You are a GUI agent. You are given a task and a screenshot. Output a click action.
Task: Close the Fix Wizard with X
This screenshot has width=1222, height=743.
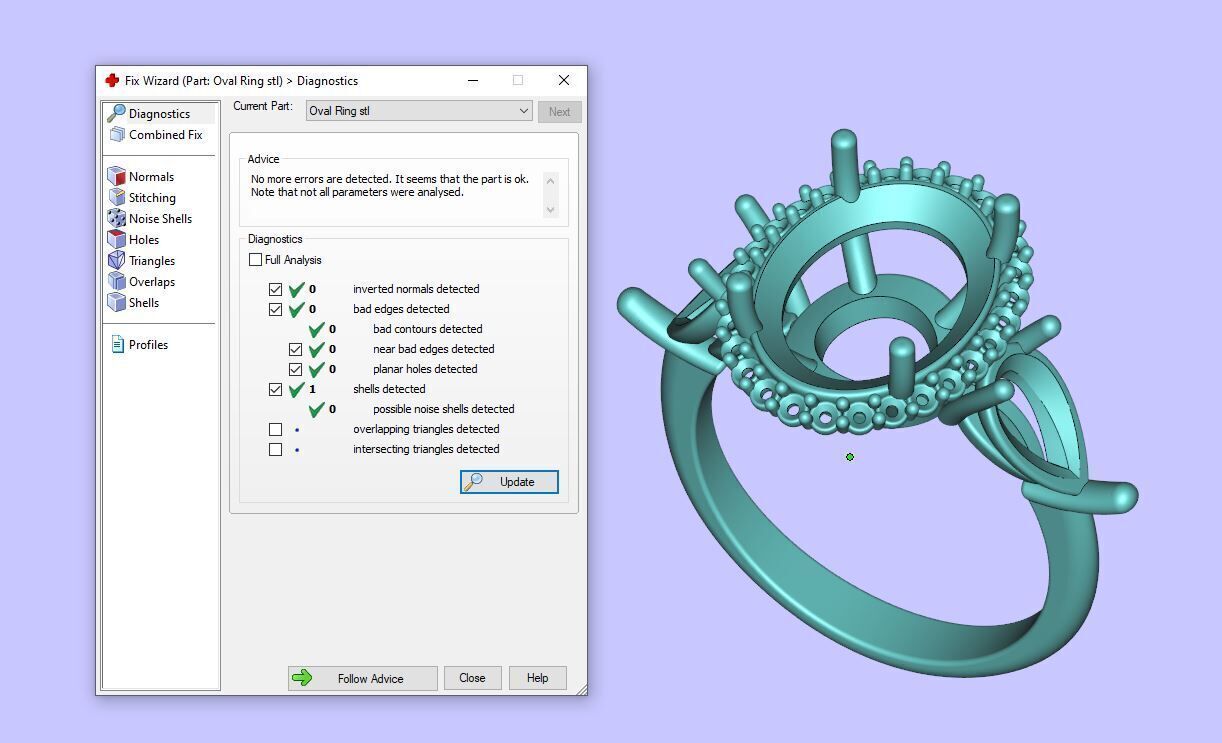564,80
